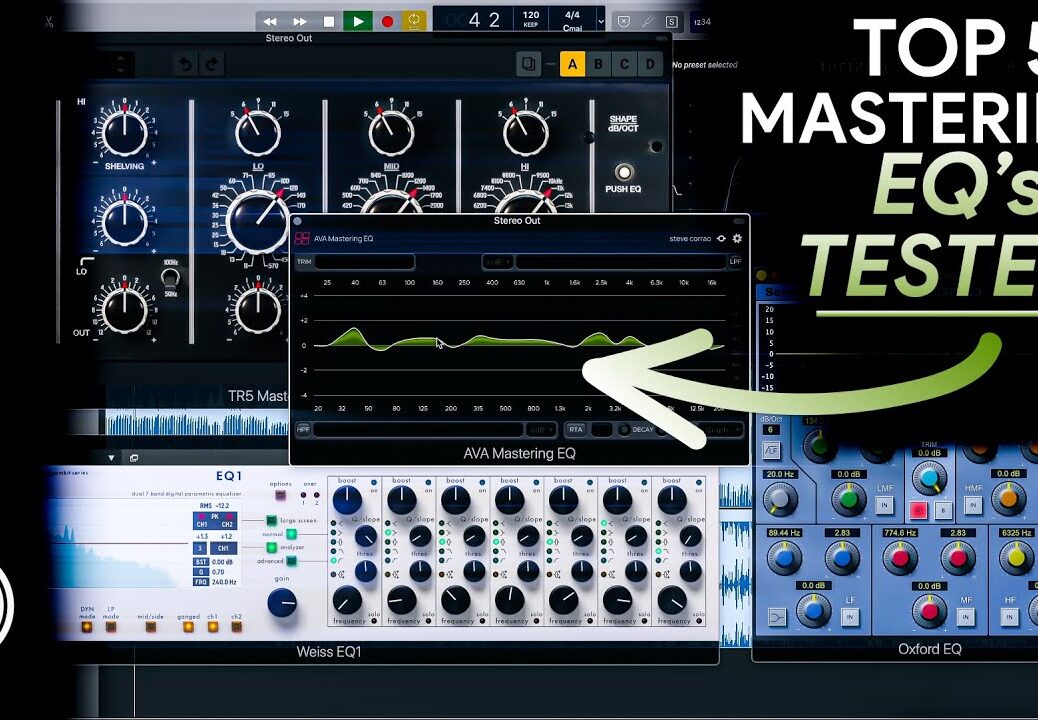Select ch2 button in Weiss EQ1
The image size is (1038, 720).
pyautogui.click(x=236, y=626)
